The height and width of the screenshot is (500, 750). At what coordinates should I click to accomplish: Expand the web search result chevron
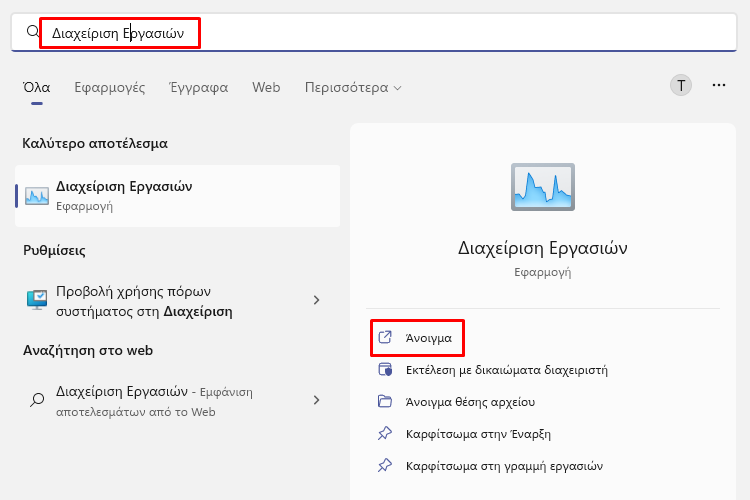(316, 400)
